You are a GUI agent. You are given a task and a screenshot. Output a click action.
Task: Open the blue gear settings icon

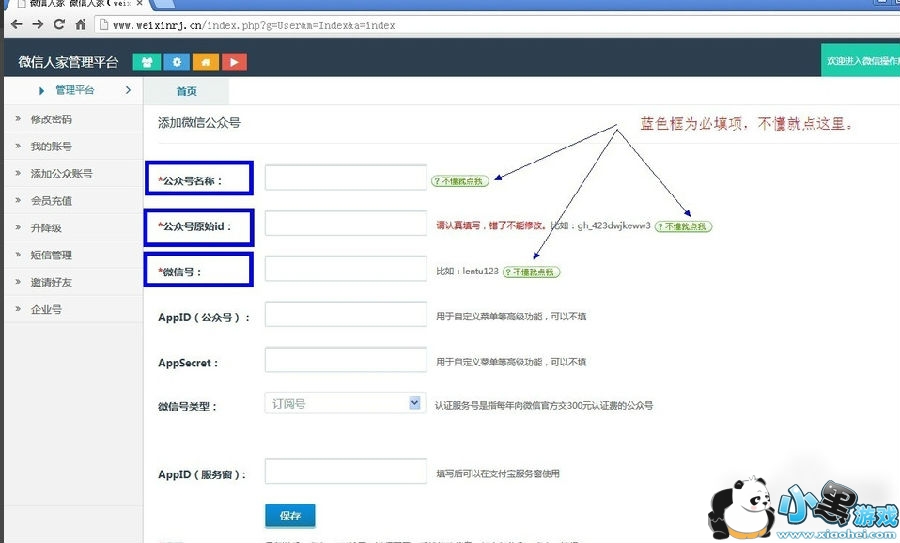[176, 62]
